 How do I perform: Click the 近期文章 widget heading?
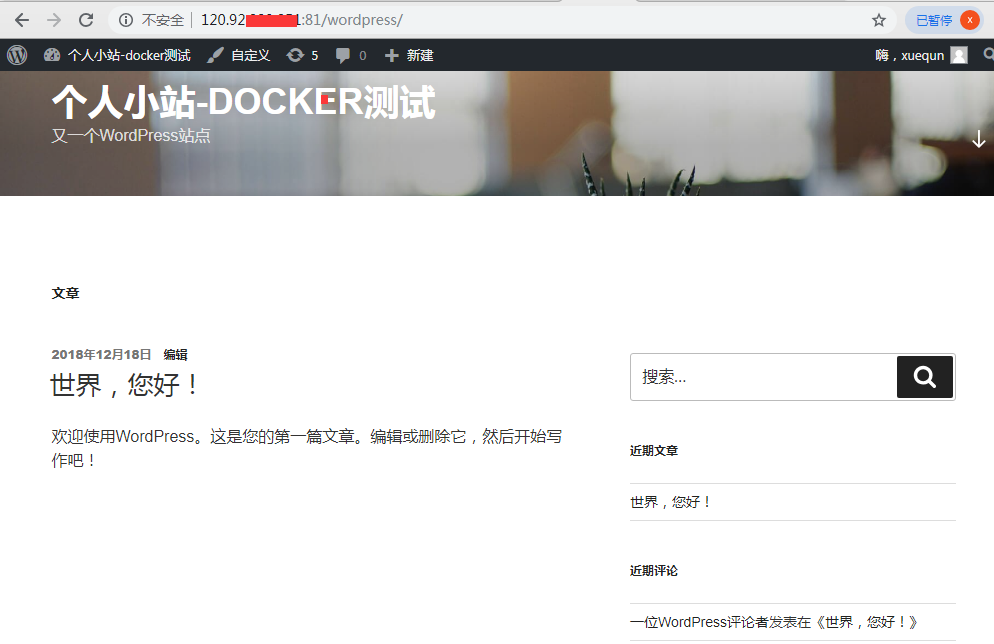[654, 451]
